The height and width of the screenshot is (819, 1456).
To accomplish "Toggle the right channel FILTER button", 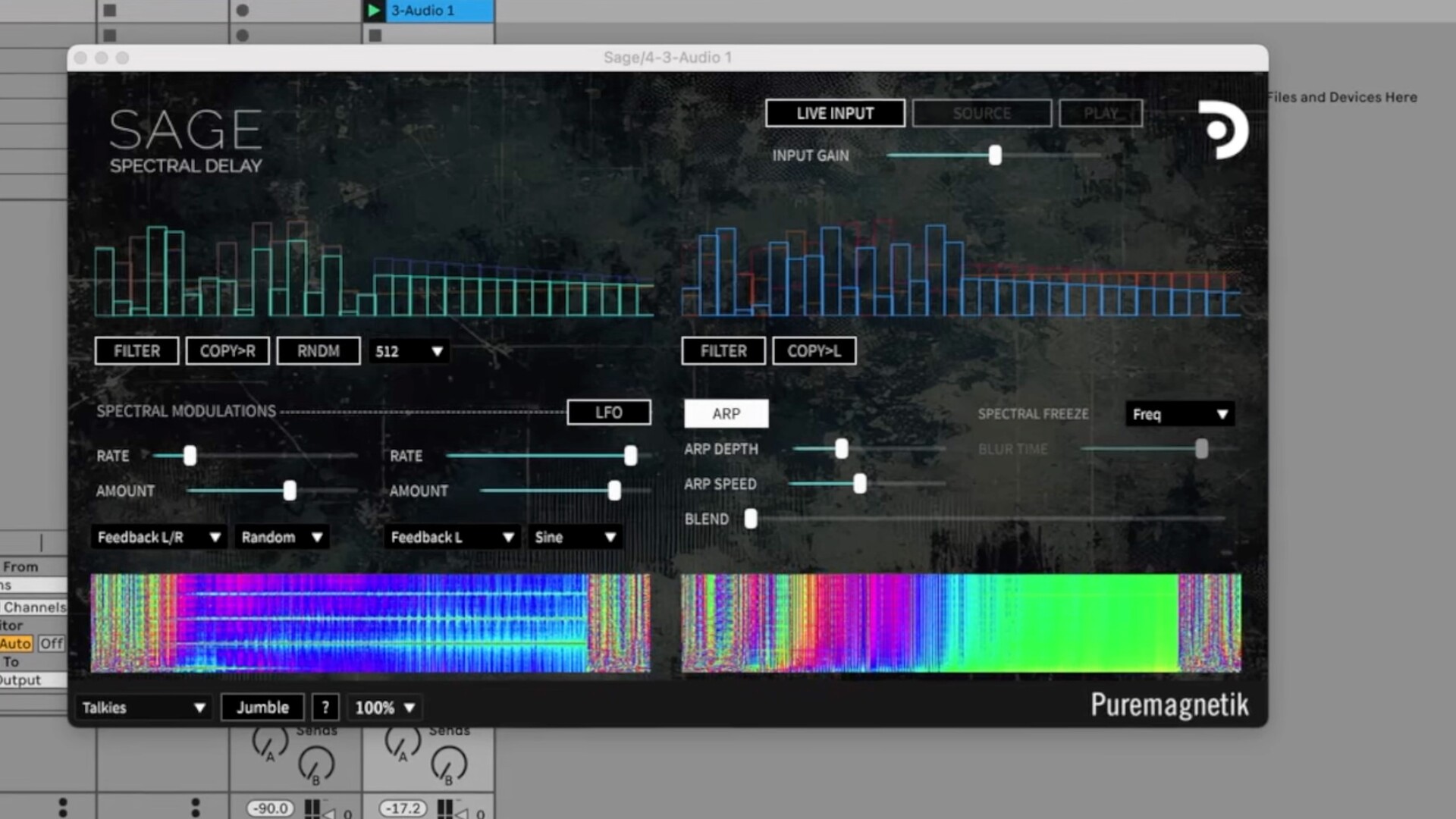I will (723, 351).
